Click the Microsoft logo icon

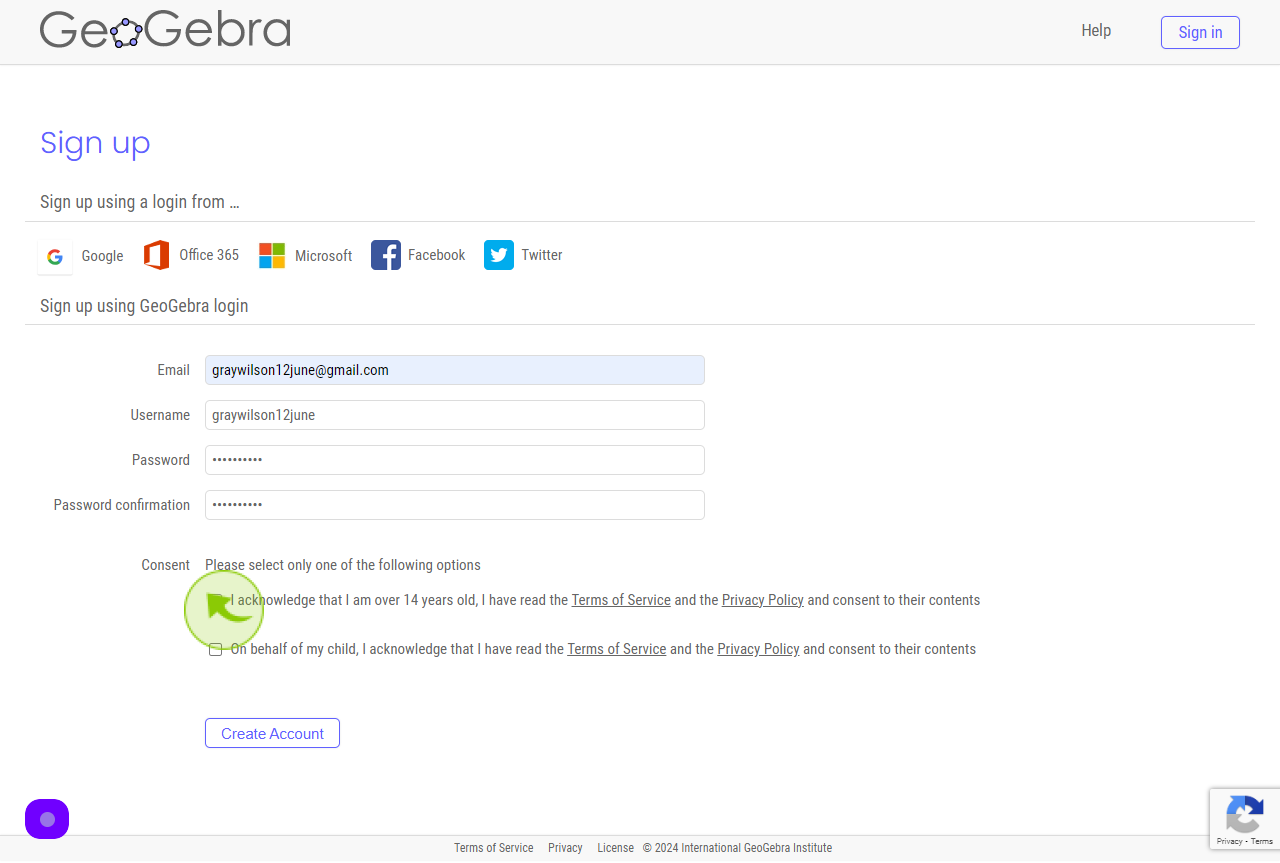[272, 255]
